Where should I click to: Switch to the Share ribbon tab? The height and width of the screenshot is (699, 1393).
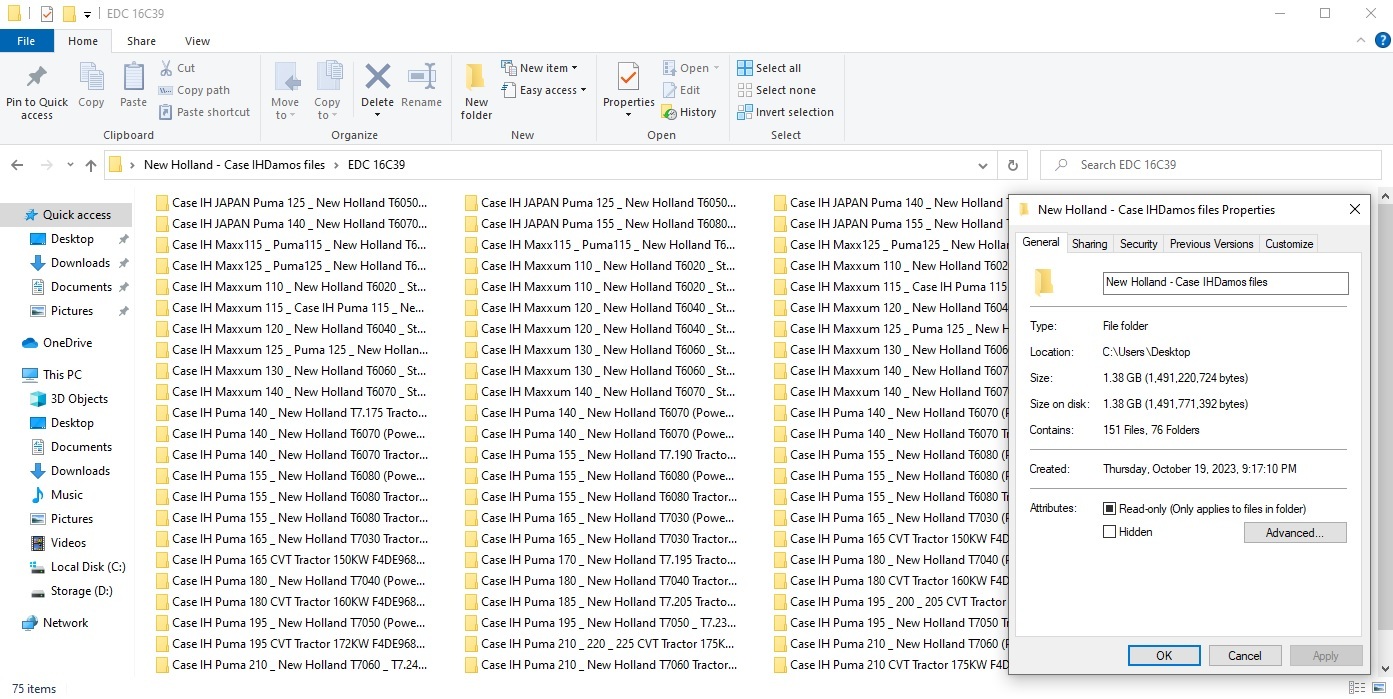tap(141, 41)
